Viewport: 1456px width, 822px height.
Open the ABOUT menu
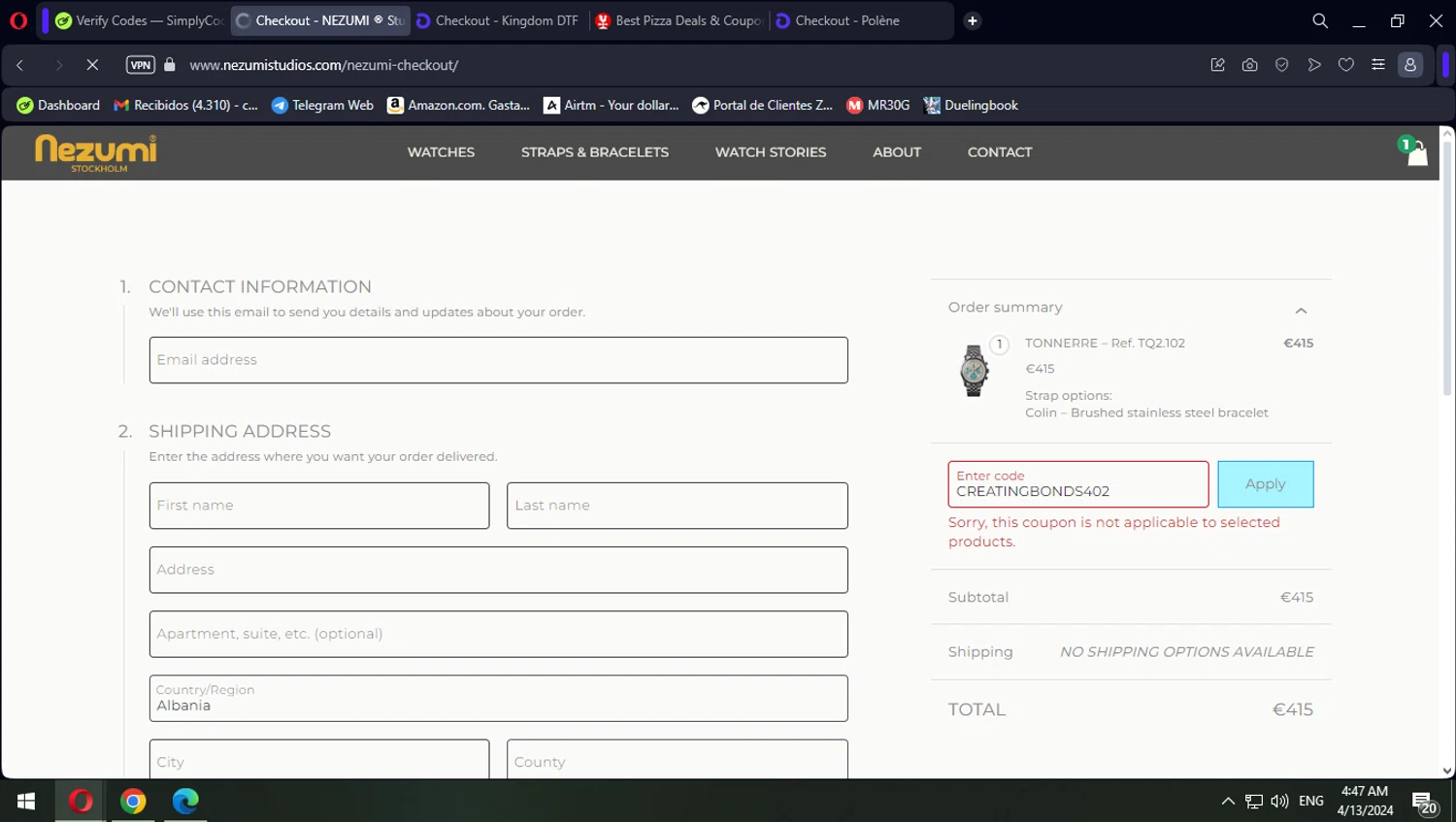point(897,152)
